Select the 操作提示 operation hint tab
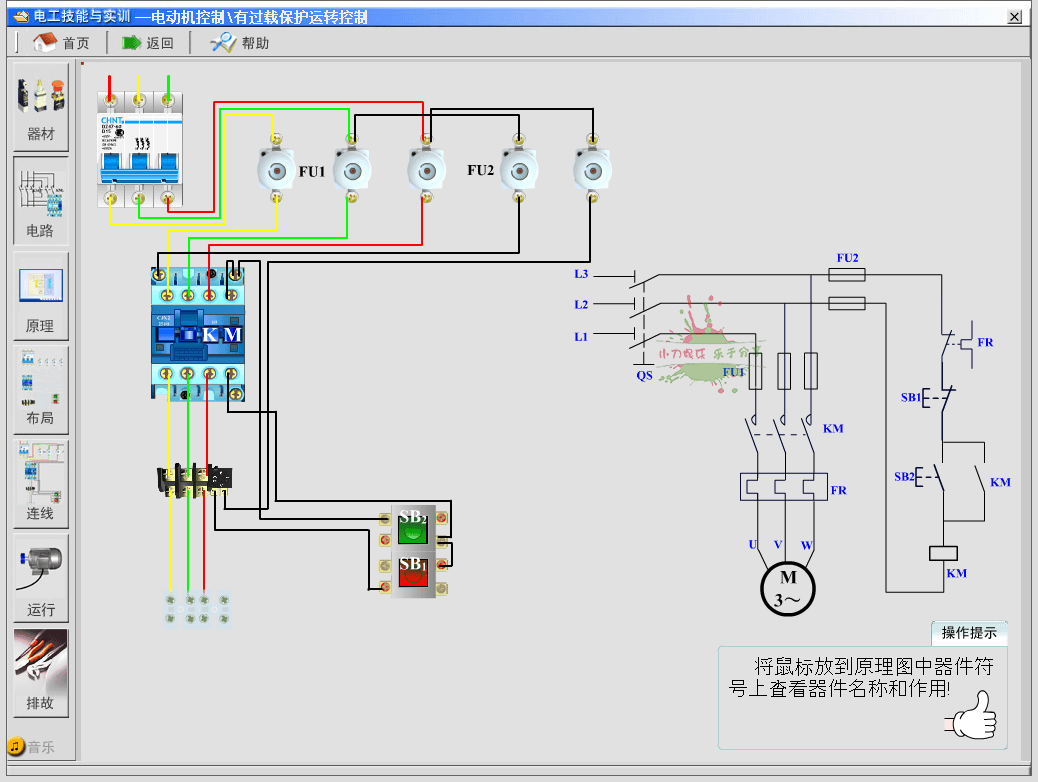The height and width of the screenshot is (782, 1038). pyautogui.click(x=969, y=633)
